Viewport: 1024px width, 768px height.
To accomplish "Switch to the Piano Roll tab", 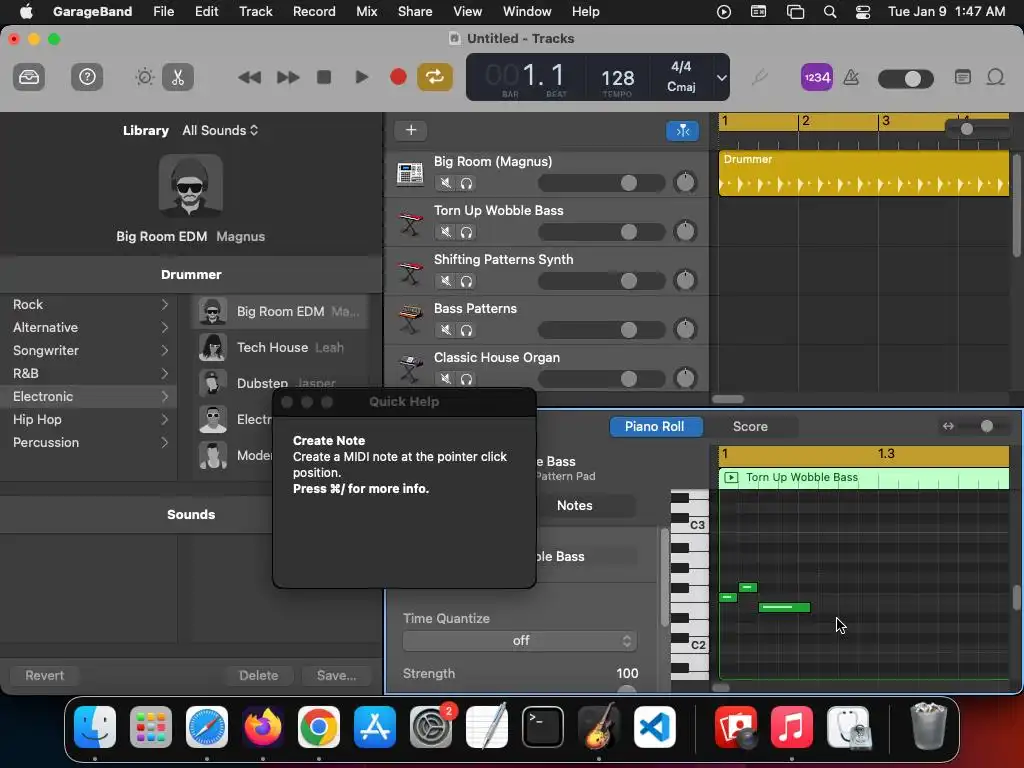I will (655, 426).
